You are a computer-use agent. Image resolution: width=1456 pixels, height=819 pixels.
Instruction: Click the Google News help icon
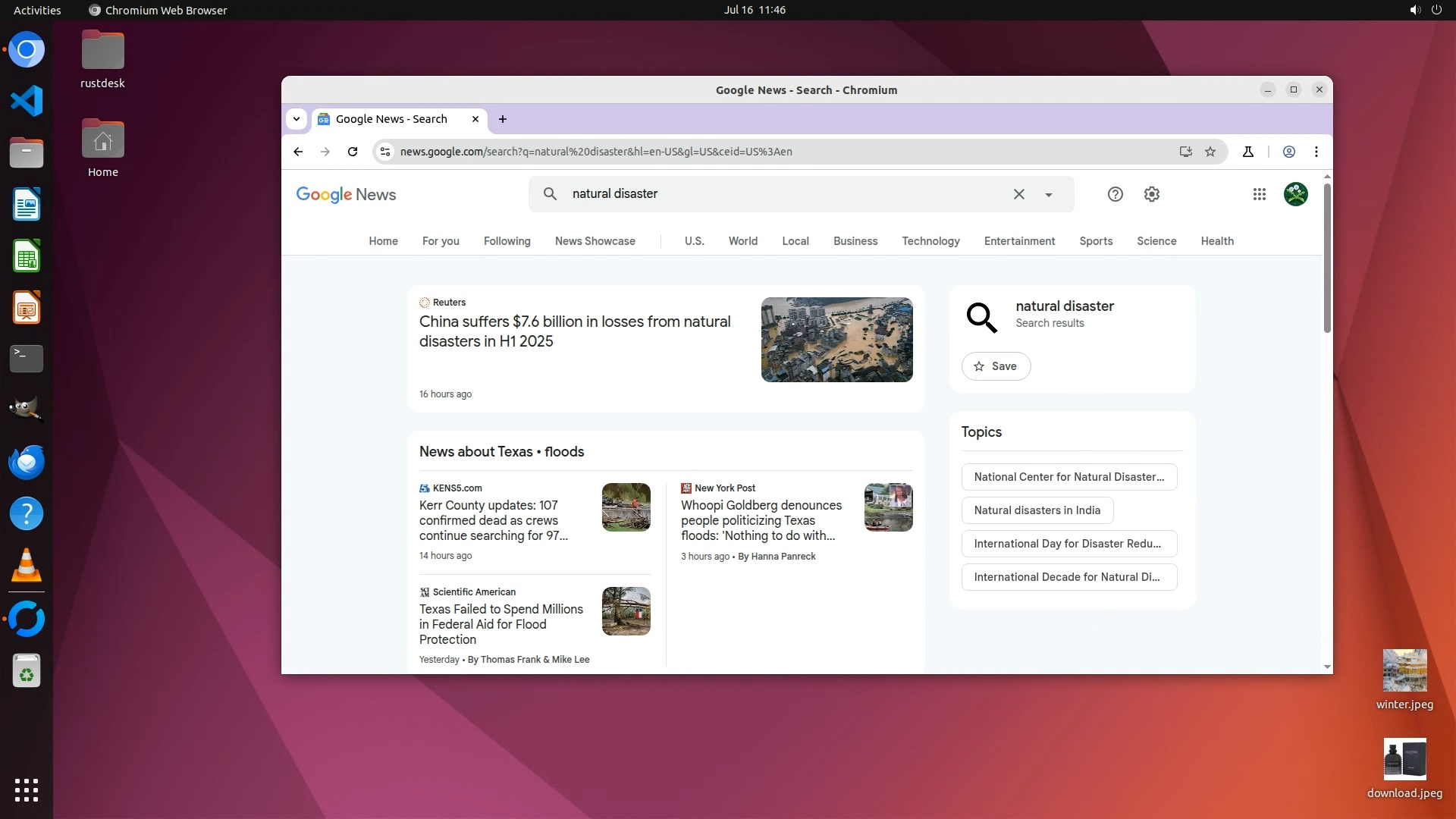point(1115,194)
